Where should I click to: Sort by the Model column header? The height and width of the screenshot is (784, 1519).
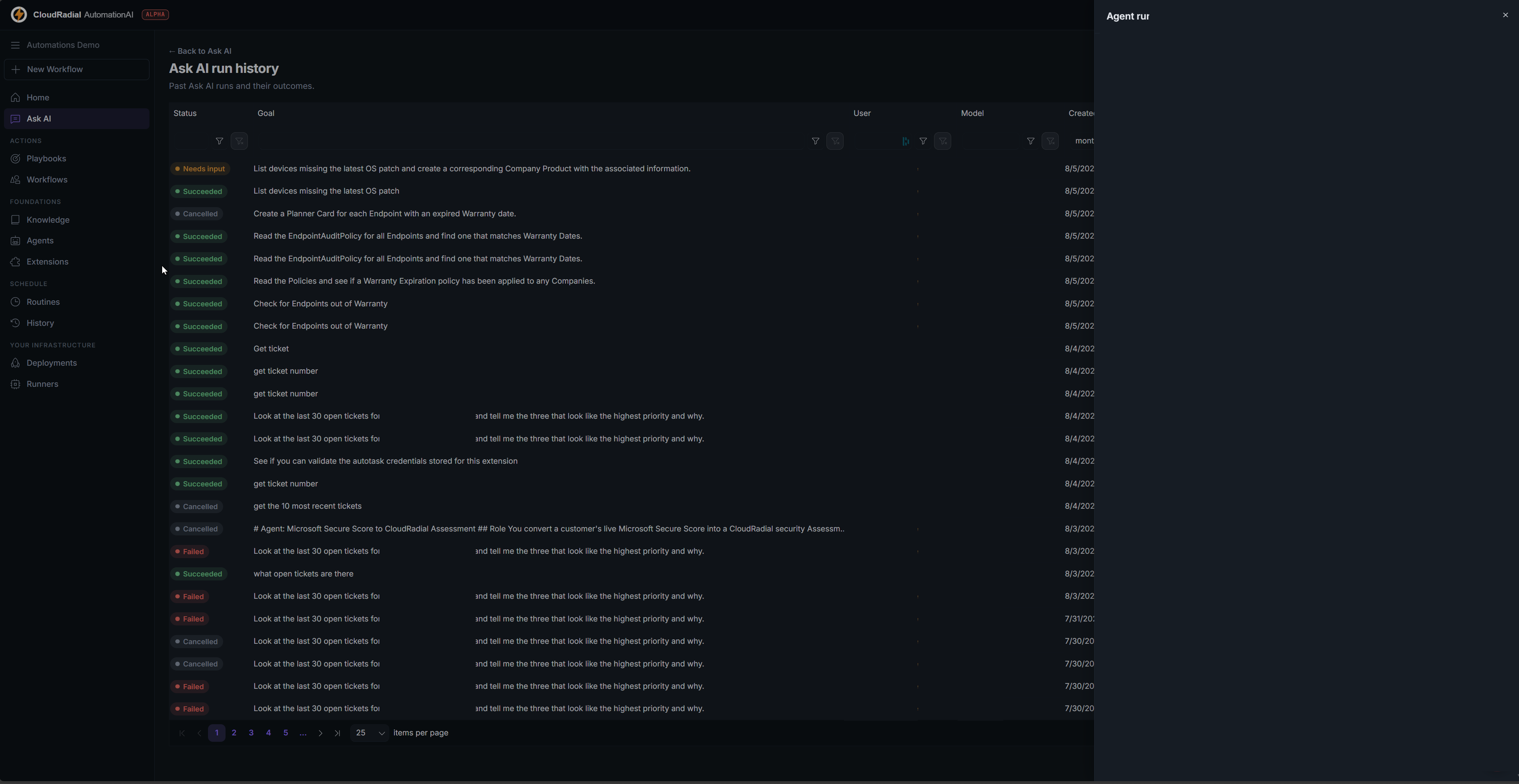pyautogui.click(x=972, y=113)
